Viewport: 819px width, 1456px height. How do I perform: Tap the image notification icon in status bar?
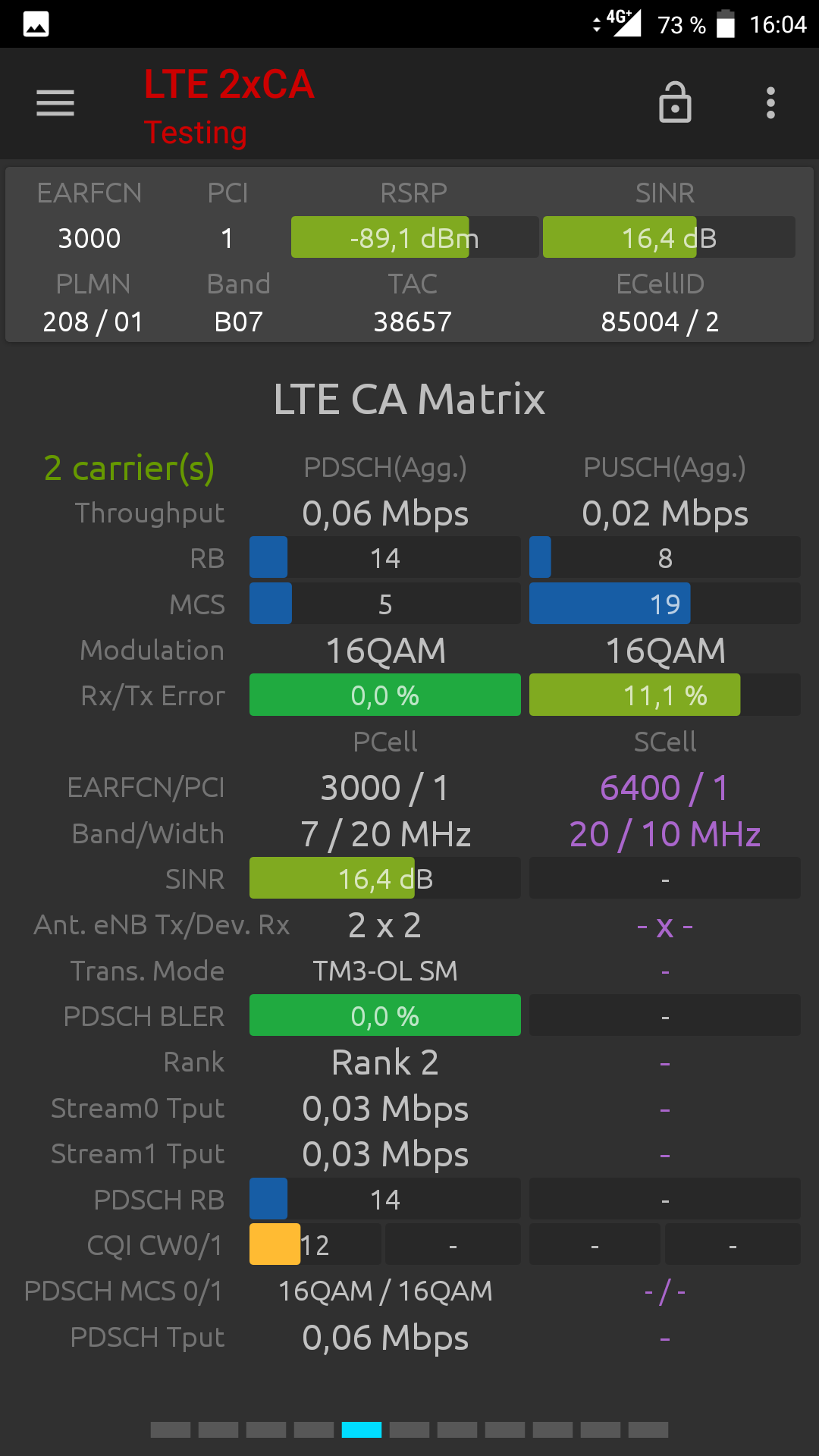[x=36, y=24]
